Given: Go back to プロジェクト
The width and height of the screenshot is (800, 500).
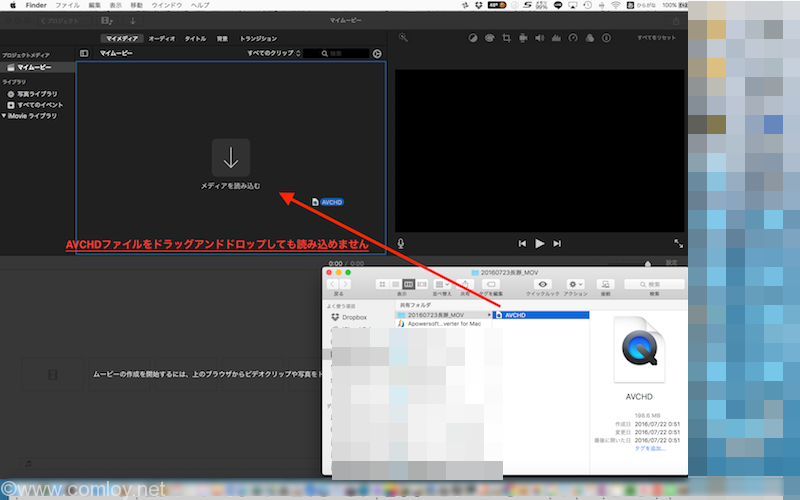Looking at the screenshot, I should coord(59,21).
